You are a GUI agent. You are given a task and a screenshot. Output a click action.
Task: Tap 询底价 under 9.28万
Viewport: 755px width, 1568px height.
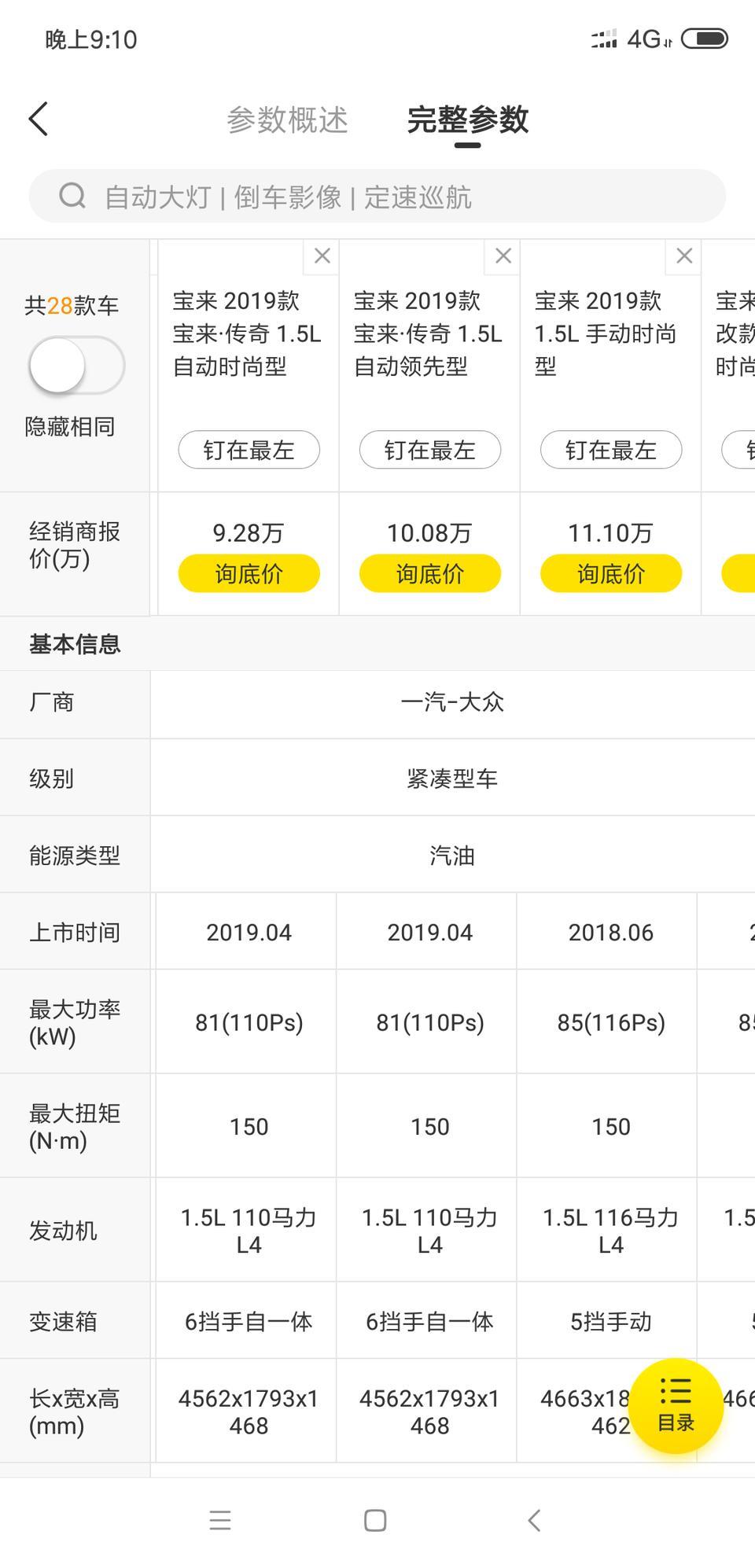(x=249, y=573)
